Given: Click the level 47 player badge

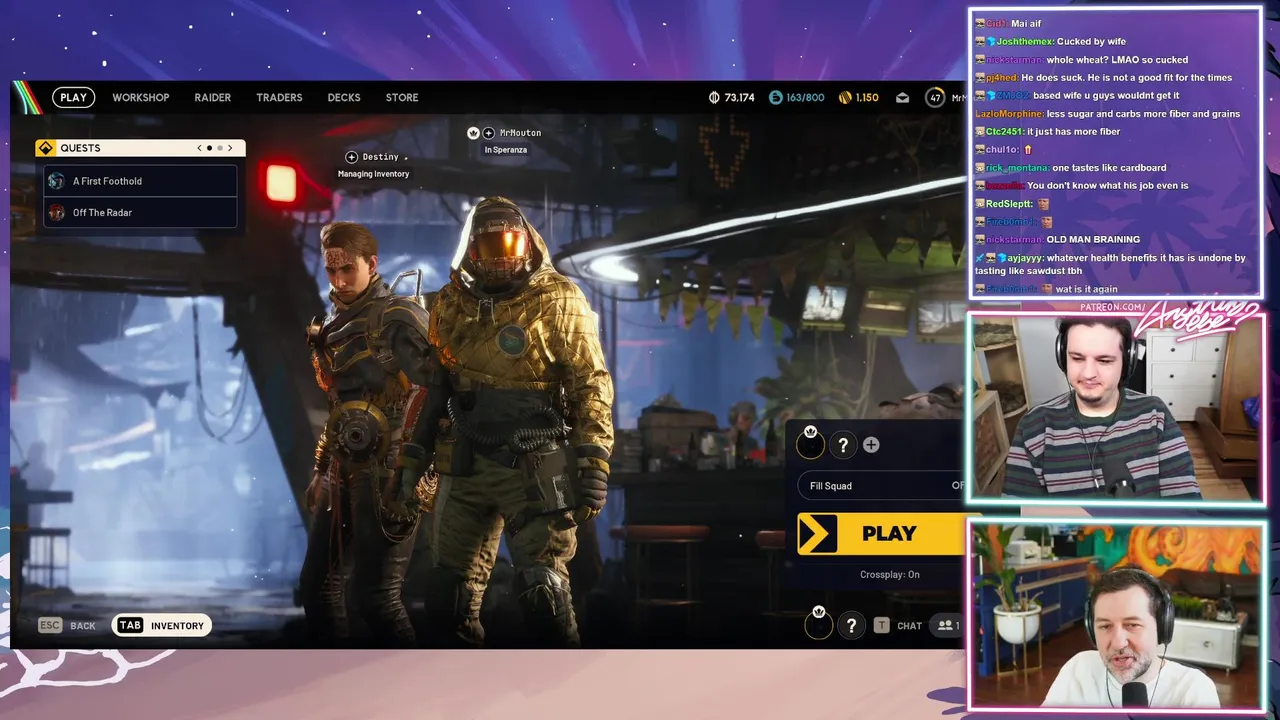Looking at the screenshot, I should coord(935,97).
